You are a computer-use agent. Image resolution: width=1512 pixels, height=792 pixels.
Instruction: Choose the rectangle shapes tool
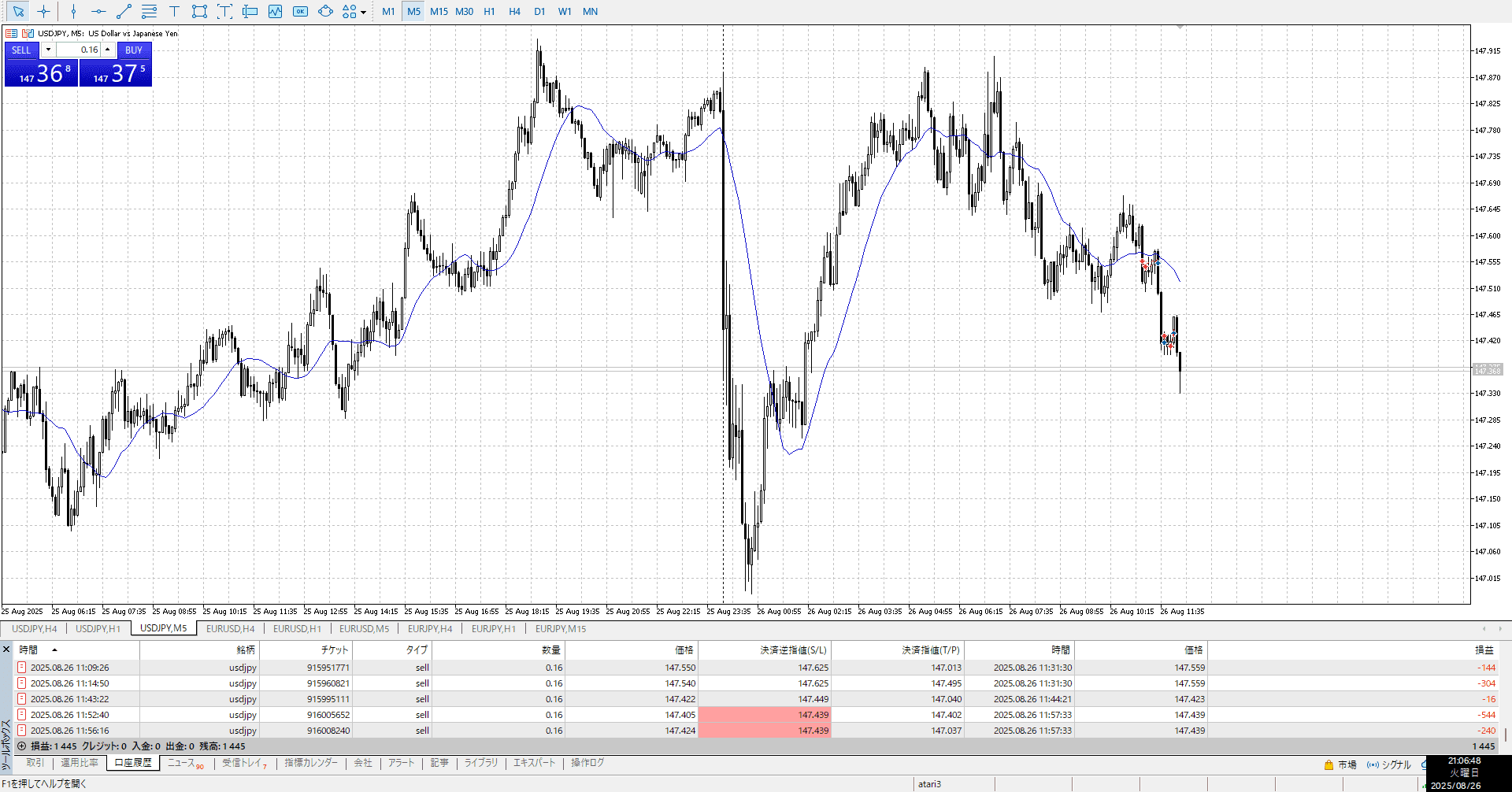199,12
